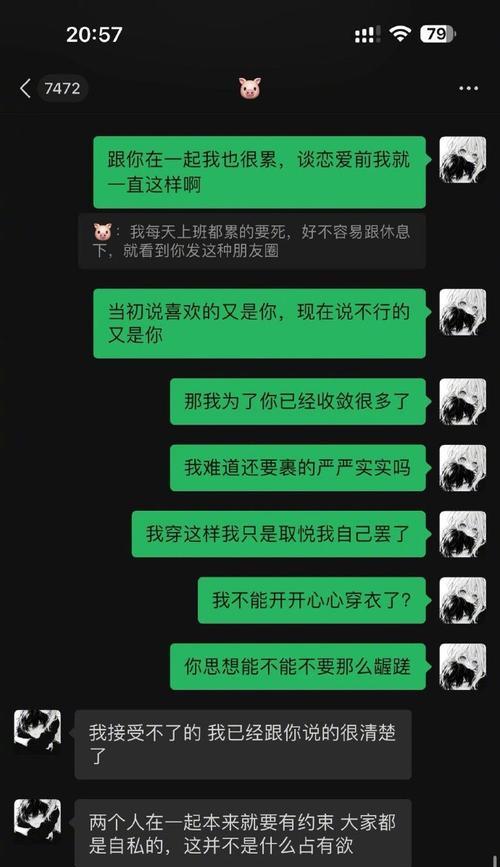Tap left avatar beside 两个人在一起 message
The image size is (500, 867).
coord(37,822)
